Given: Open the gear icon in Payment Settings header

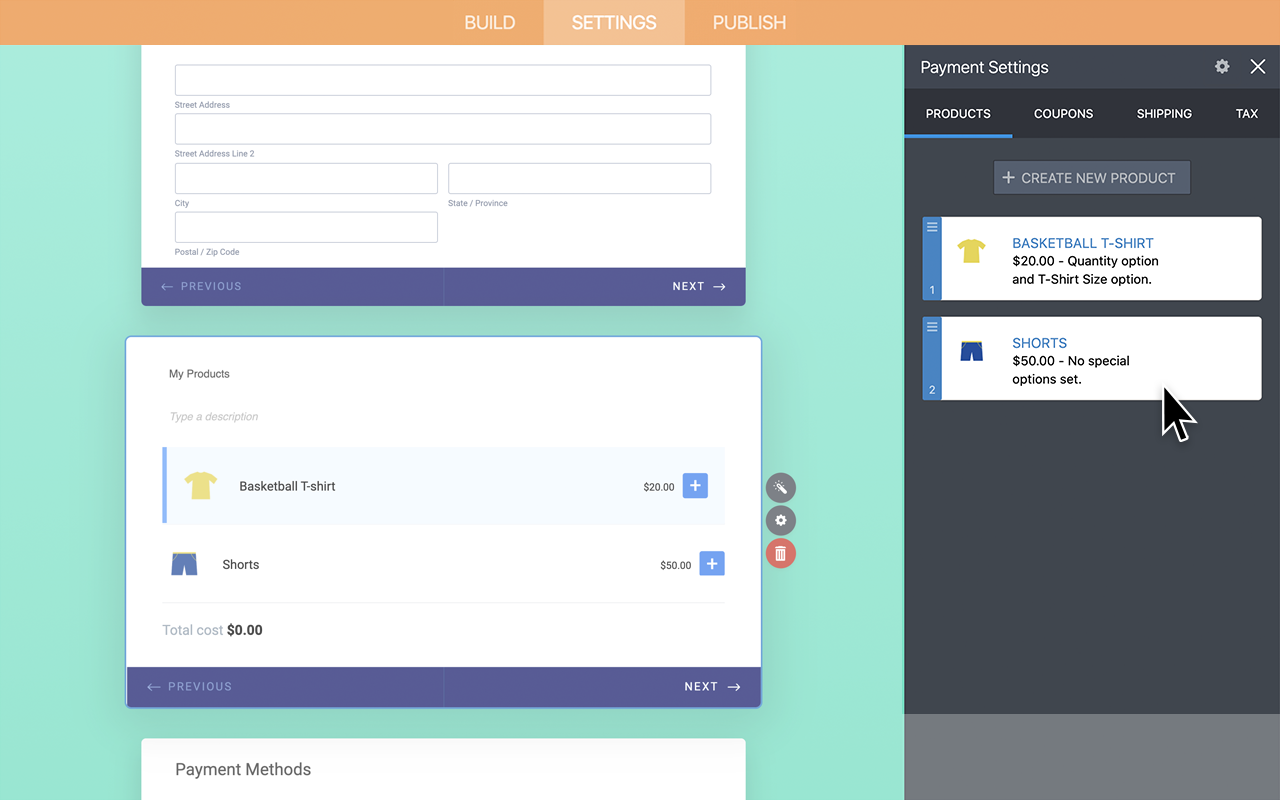Looking at the screenshot, I should click(x=1221, y=66).
